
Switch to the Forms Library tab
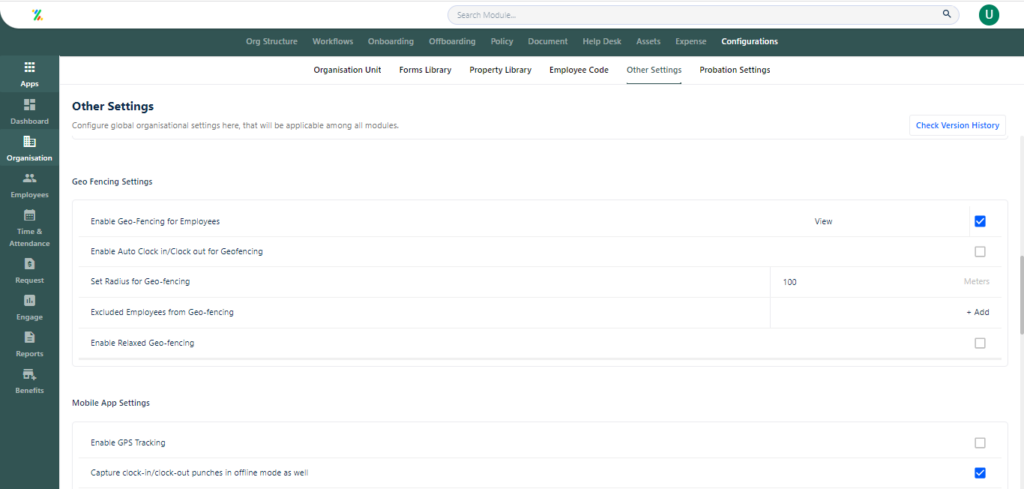click(x=425, y=70)
